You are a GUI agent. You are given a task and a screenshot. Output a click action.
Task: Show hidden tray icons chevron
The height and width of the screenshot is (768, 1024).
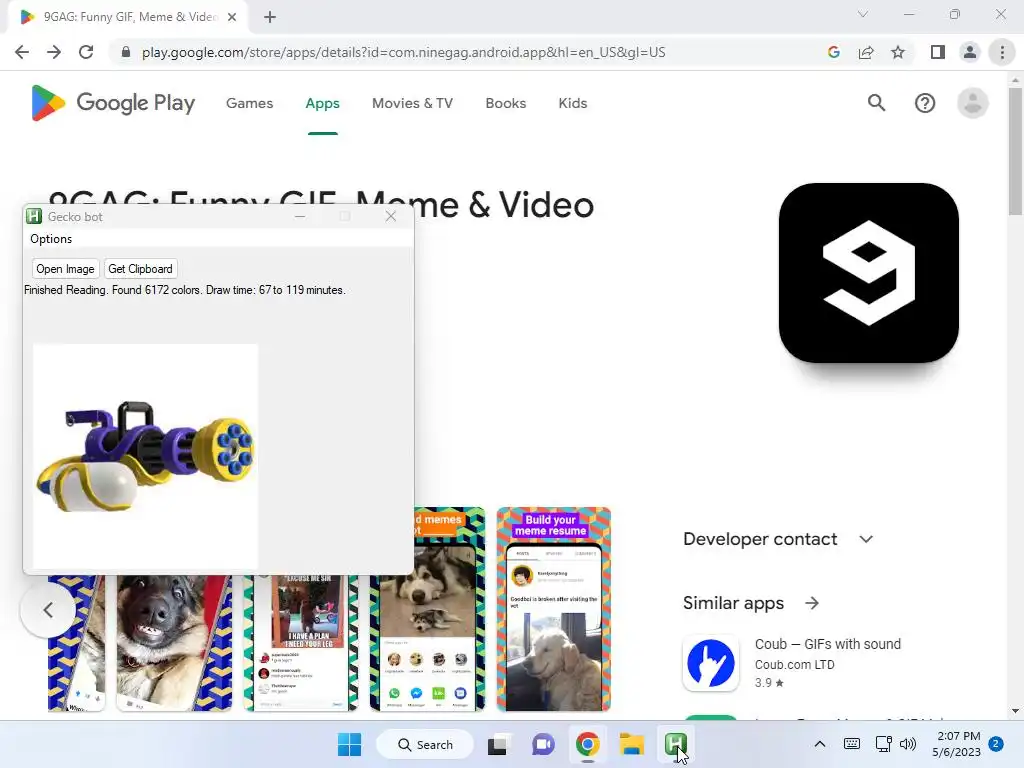click(820, 744)
